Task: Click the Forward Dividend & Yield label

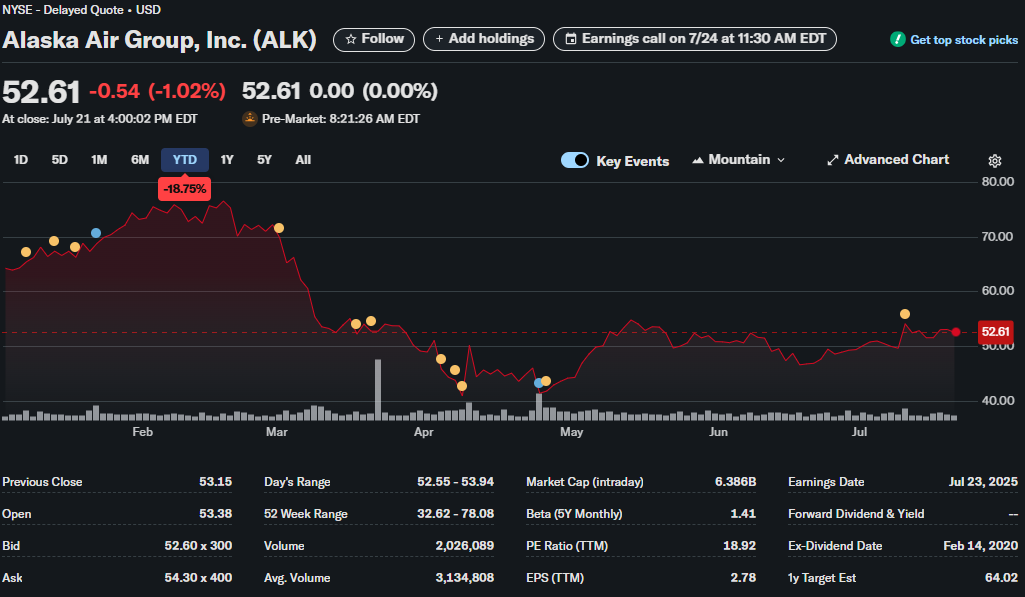Action: (x=856, y=514)
